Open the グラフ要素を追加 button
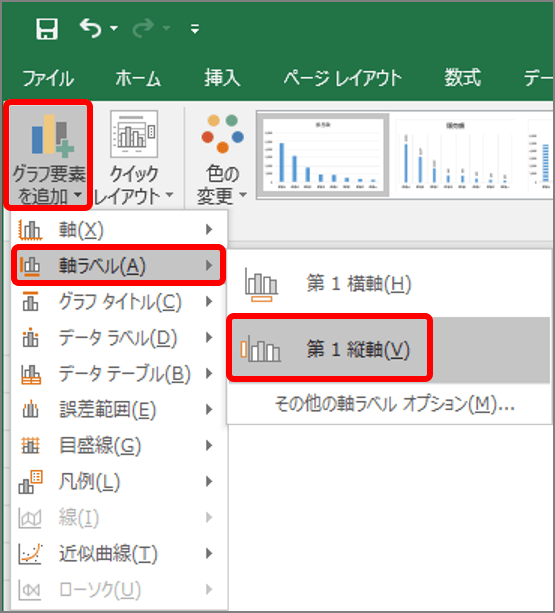This screenshot has height=613, width=555. (x=48, y=156)
